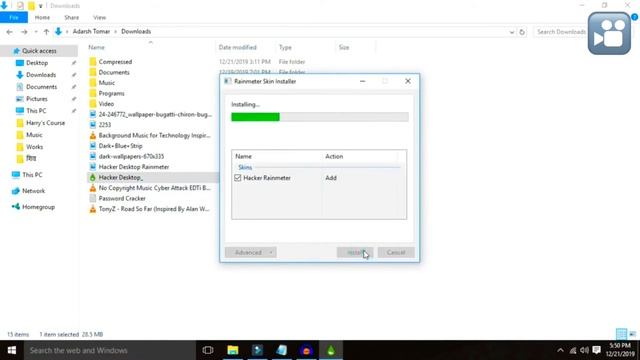The height and width of the screenshot is (360, 640).
Task: Select the No Copyright Music Cyber Attack file
Action: pyautogui.click(x=154, y=188)
